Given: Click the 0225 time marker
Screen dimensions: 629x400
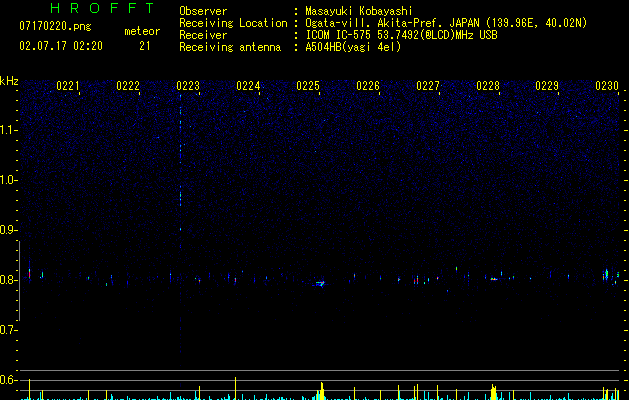Looking at the screenshot, I should (308, 86).
